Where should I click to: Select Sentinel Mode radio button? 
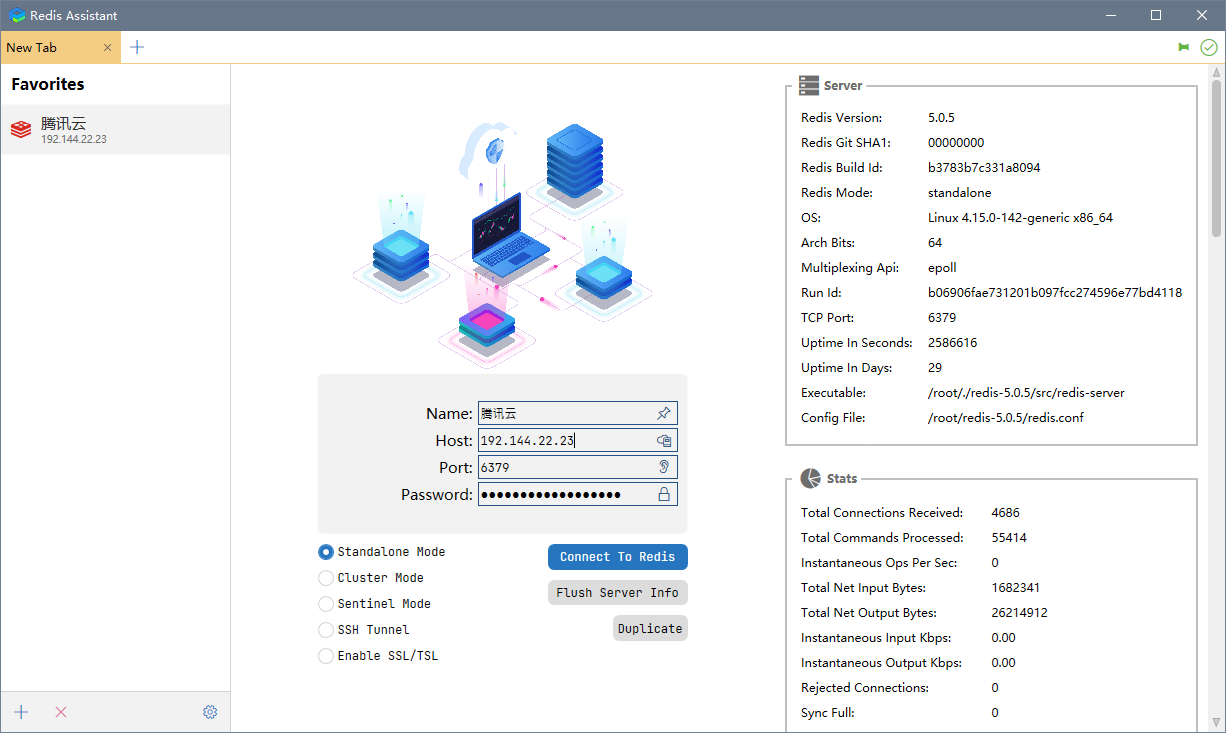coord(326,604)
